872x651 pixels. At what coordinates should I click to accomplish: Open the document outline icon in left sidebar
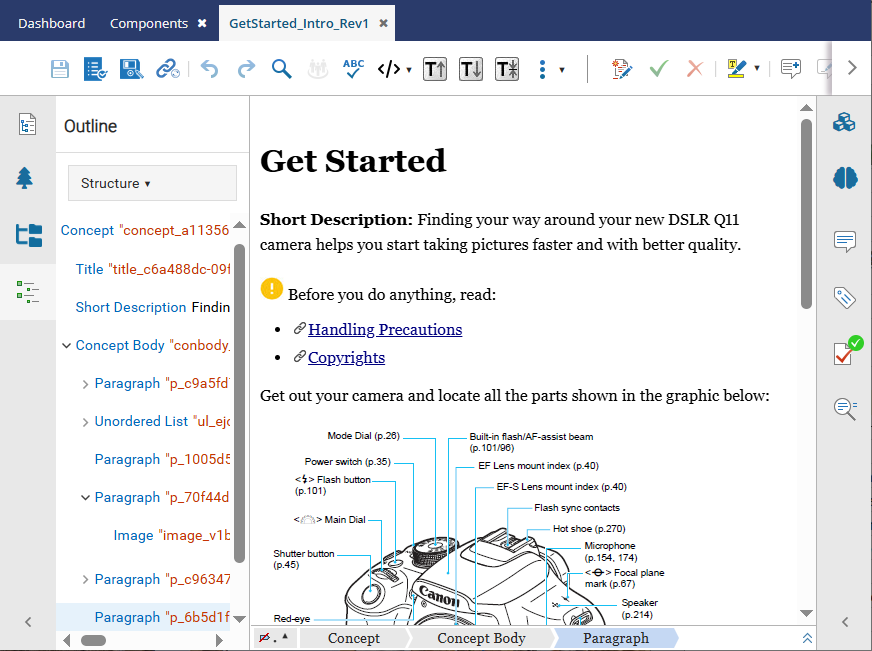(x=27, y=124)
